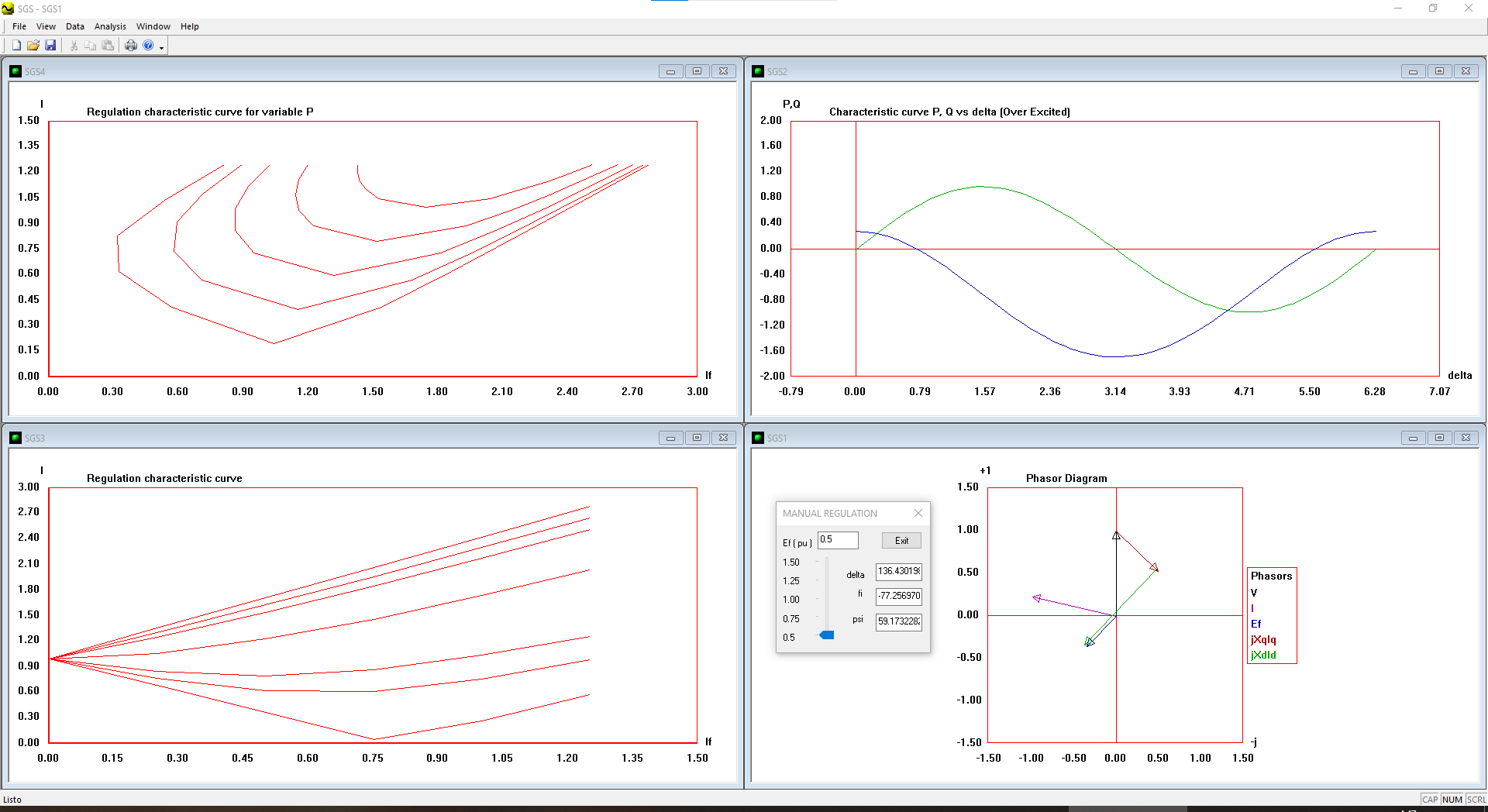Click the CAP status bar indicator
This screenshot has height=812, width=1488.
click(x=1430, y=800)
